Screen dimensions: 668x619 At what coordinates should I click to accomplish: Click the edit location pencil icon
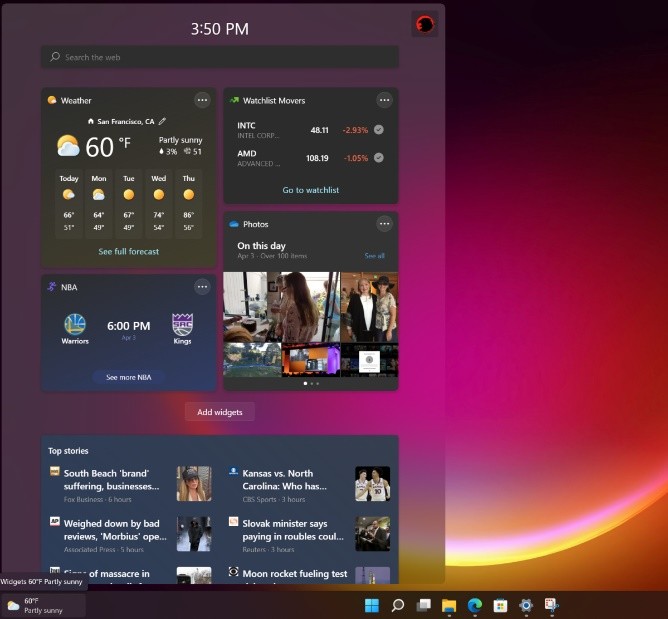162,121
